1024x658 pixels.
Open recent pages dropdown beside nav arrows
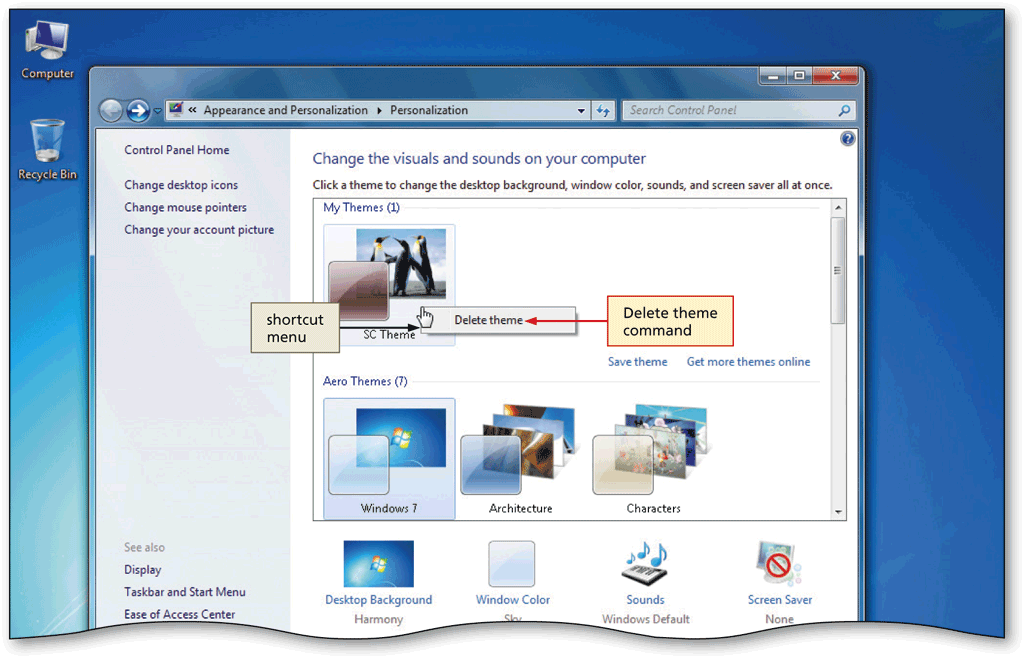[157, 111]
